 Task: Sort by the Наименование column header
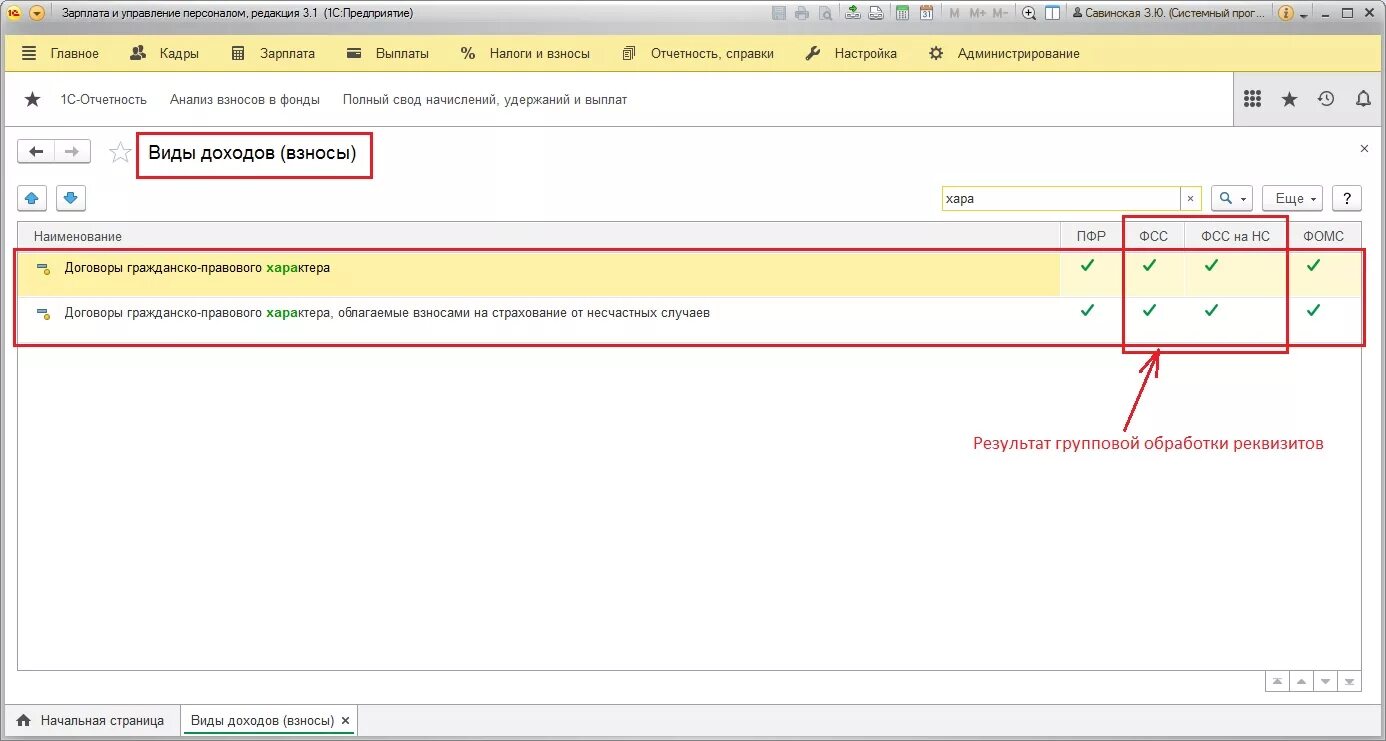[540, 236]
